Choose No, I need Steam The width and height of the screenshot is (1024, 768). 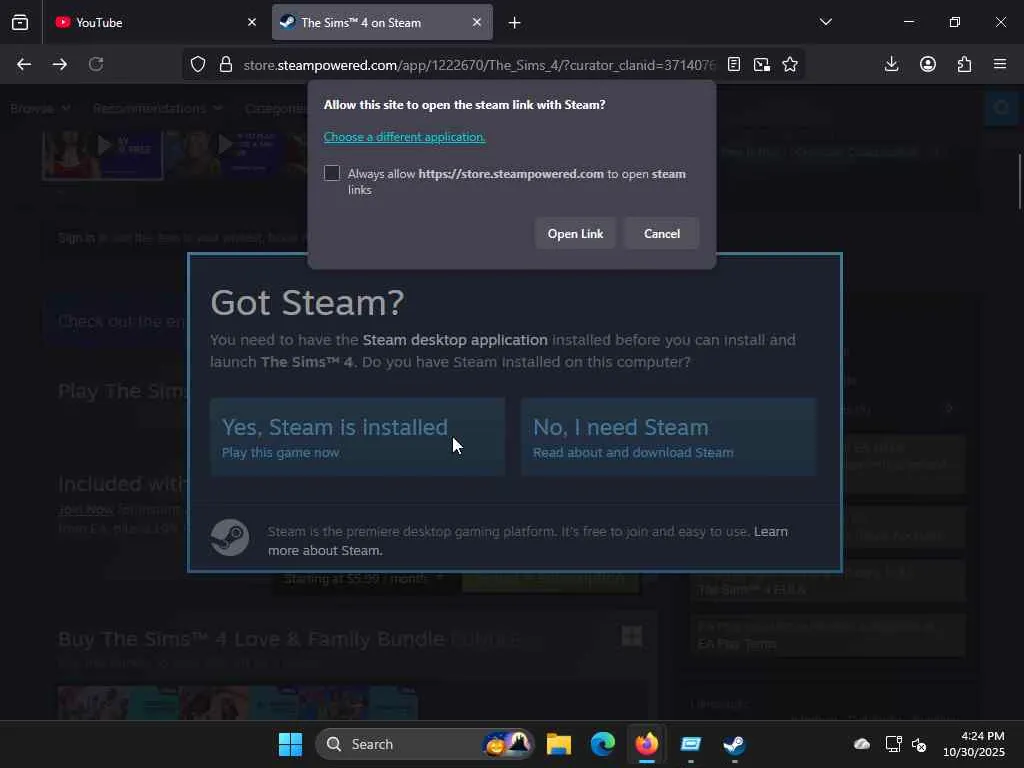click(x=669, y=437)
